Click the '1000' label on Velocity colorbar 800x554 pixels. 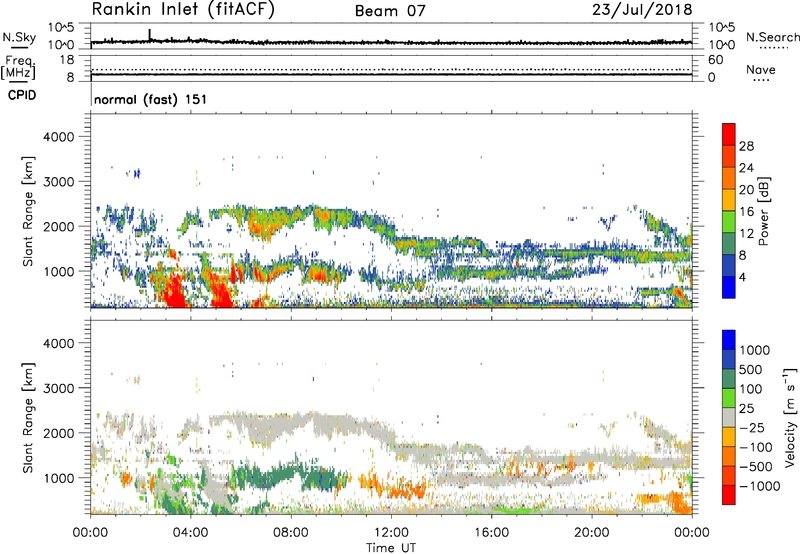tap(754, 350)
